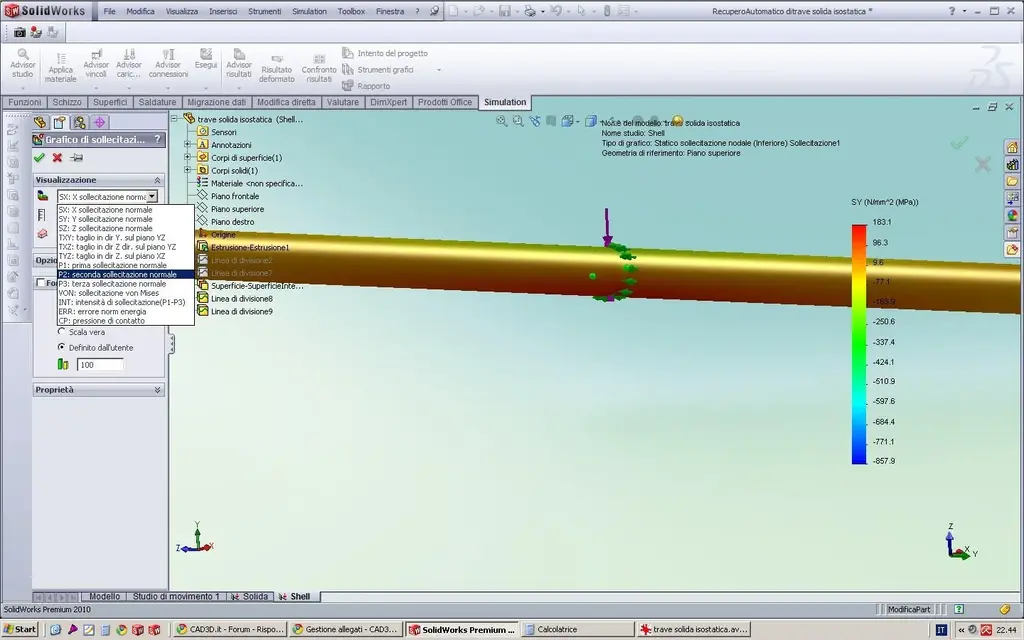Click Applica materiale tool

point(61,68)
